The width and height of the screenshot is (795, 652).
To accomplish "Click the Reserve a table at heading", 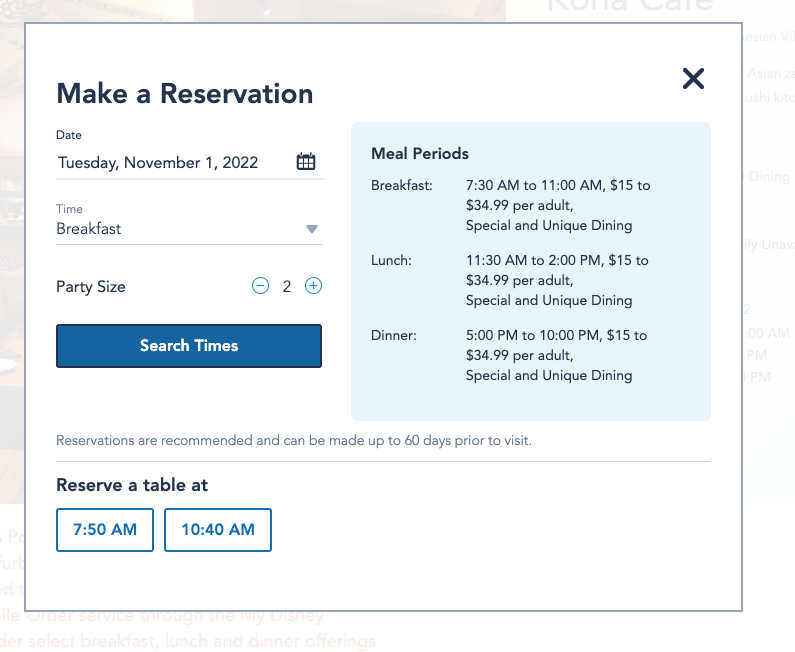I will (x=132, y=485).
